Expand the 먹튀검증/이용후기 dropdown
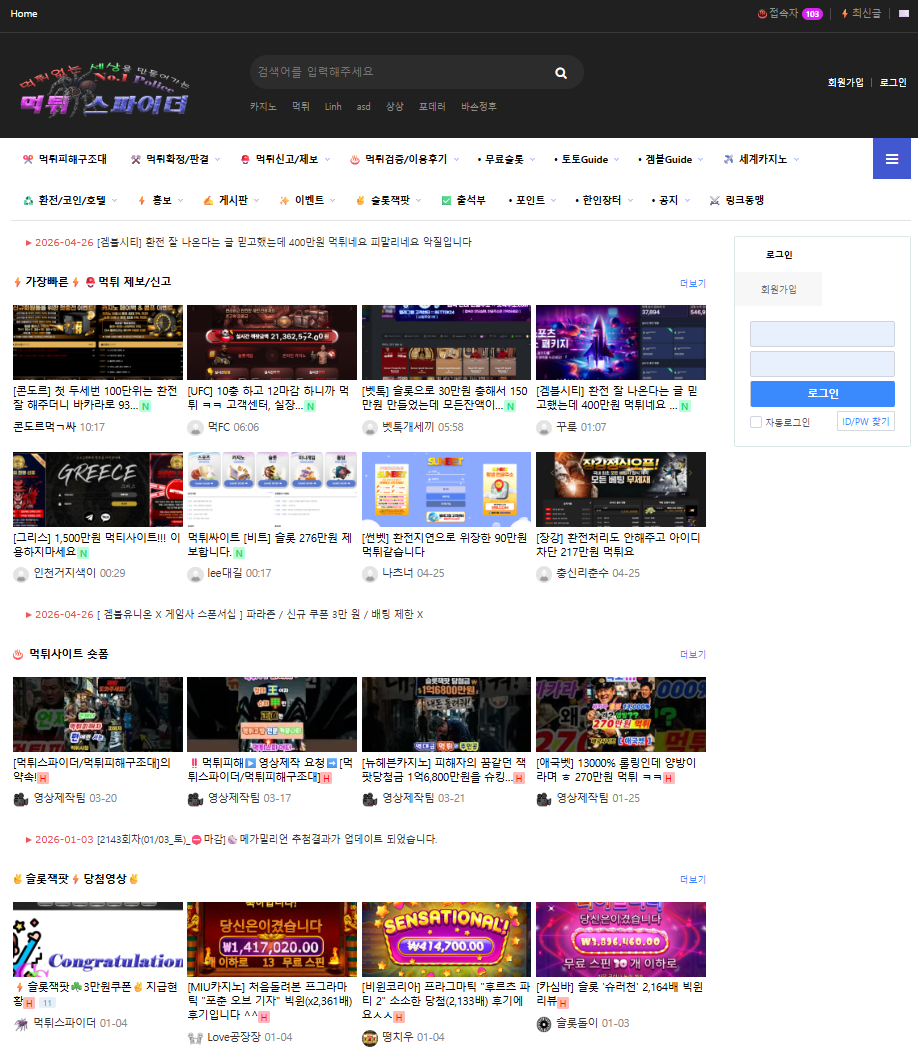 (405, 159)
